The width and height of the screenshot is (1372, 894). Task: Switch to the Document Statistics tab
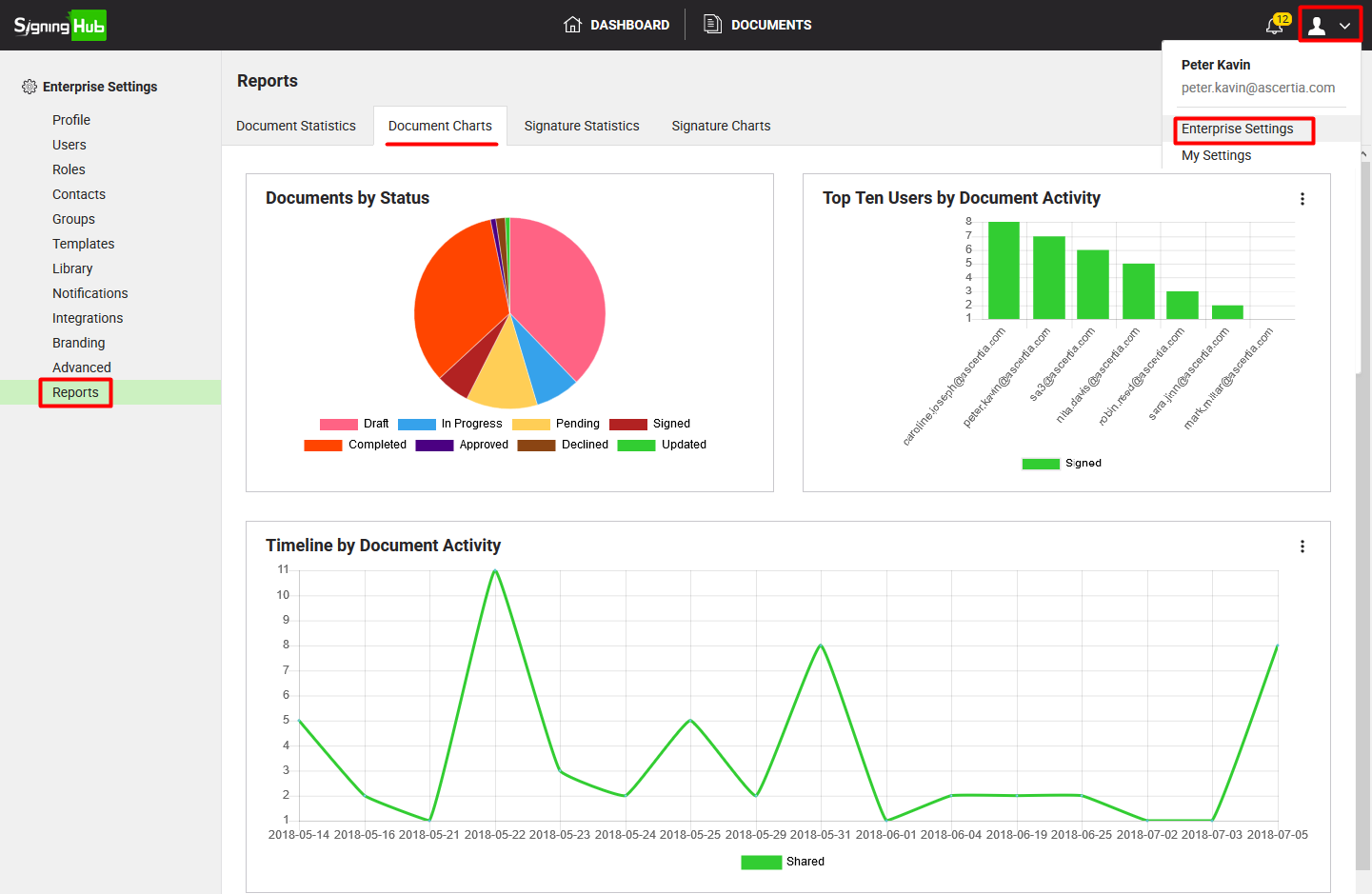coord(295,126)
